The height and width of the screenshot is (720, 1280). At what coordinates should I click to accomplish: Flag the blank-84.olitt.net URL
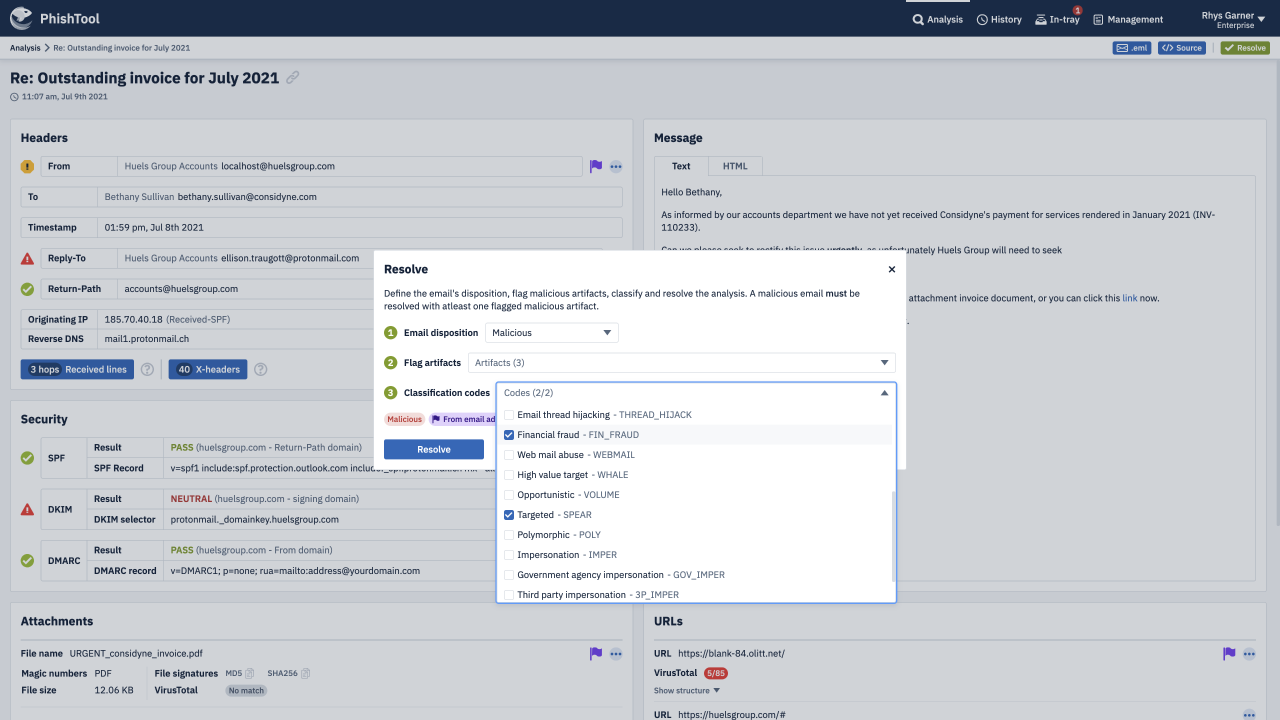pos(1229,654)
